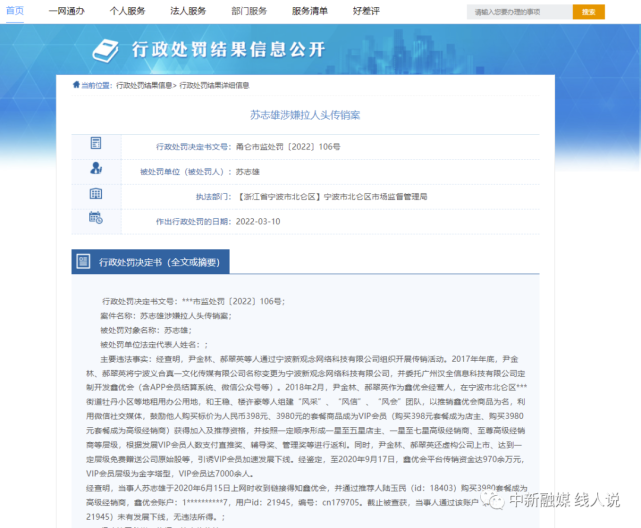Open the 一网通办 menu item
641x528 pixels.
[x=67, y=11]
